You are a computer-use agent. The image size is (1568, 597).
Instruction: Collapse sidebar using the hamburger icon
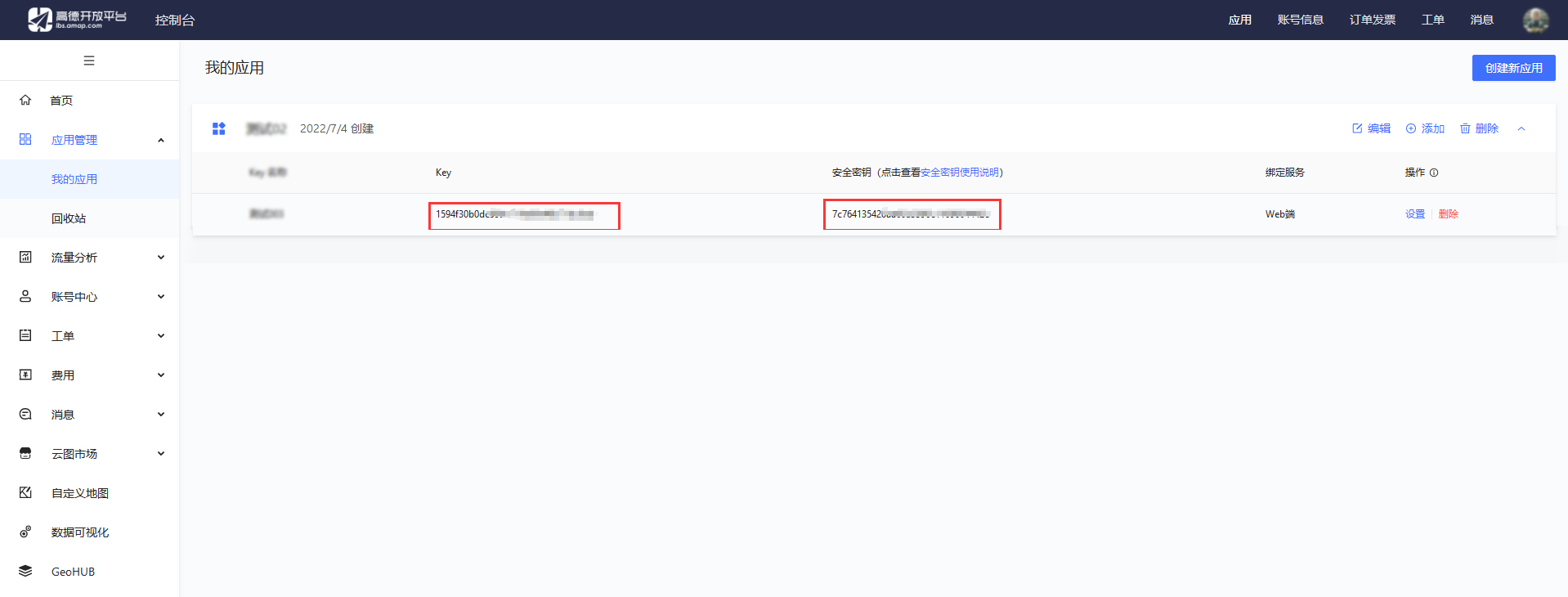tap(89, 61)
